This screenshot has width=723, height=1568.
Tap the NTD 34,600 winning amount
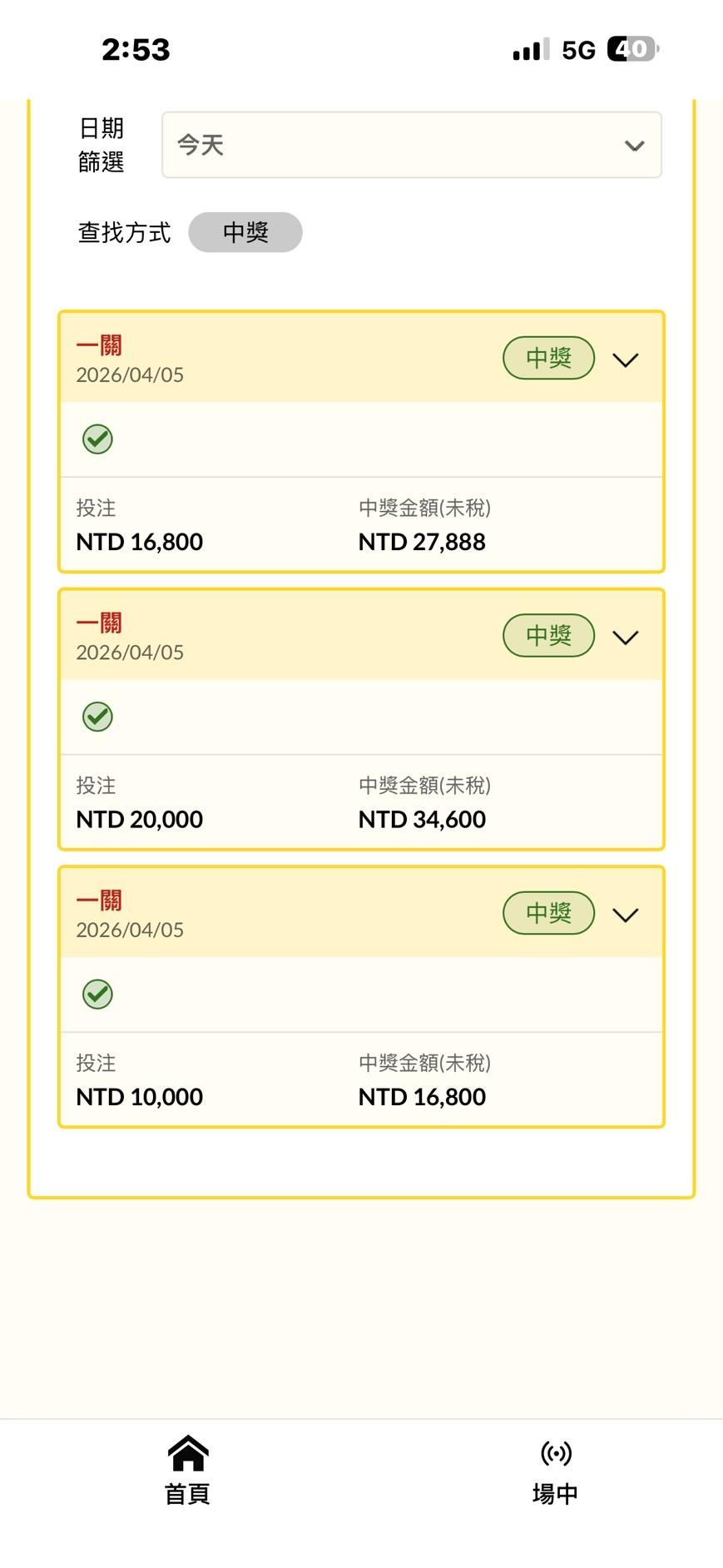coord(422,820)
